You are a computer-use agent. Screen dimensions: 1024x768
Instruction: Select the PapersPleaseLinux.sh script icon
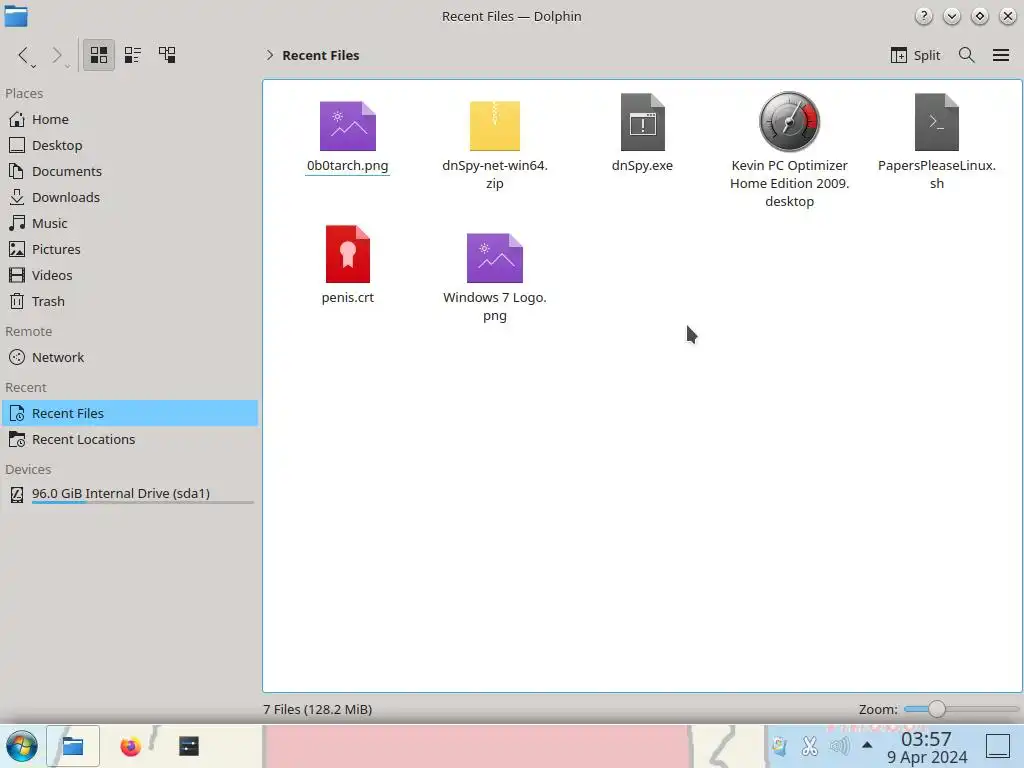[936, 122]
